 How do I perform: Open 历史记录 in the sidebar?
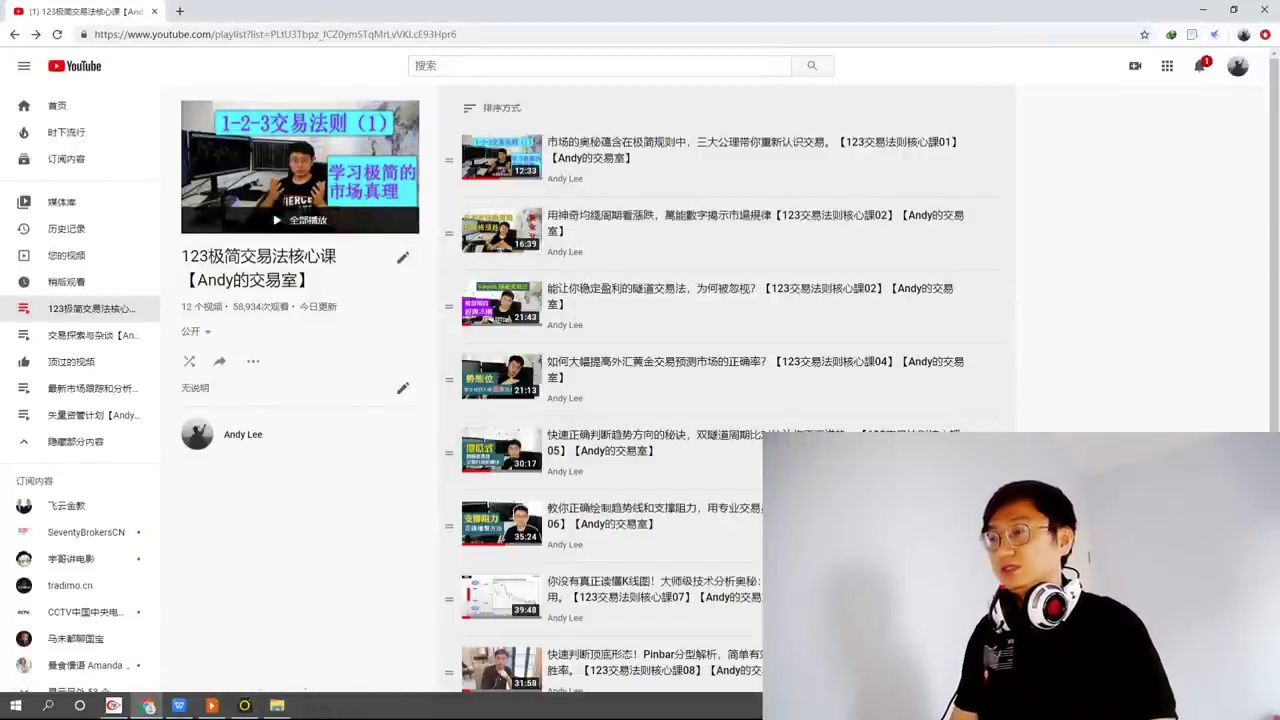(80, 229)
